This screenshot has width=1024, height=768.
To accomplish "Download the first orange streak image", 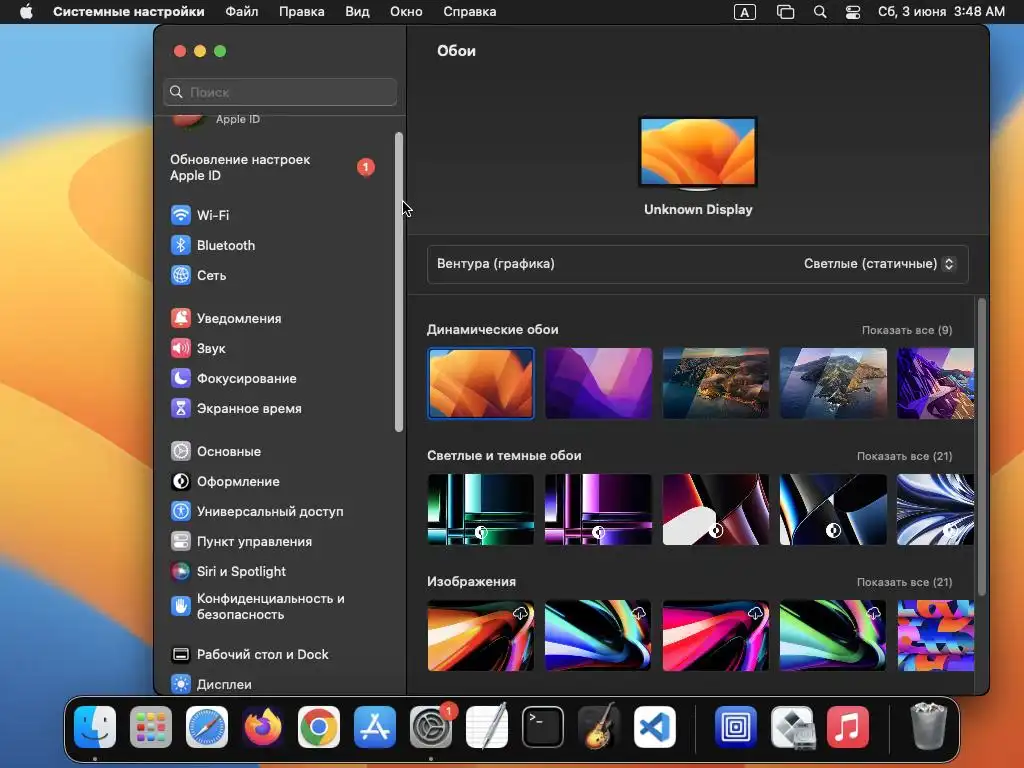I will [x=520, y=613].
